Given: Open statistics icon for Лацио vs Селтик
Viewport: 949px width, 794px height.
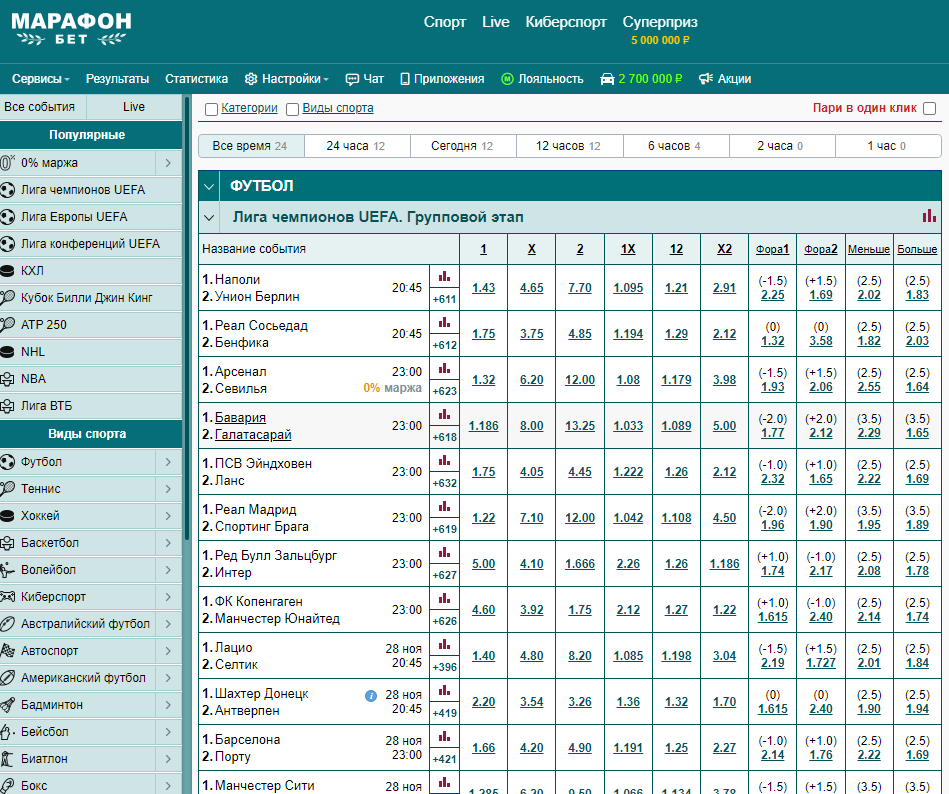Looking at the screenshot, I should (x=444, y=645).
